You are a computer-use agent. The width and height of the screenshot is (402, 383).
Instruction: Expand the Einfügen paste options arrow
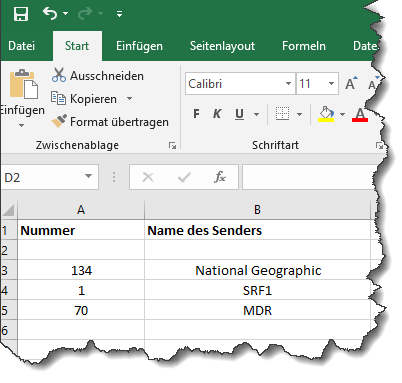[22, 125]
